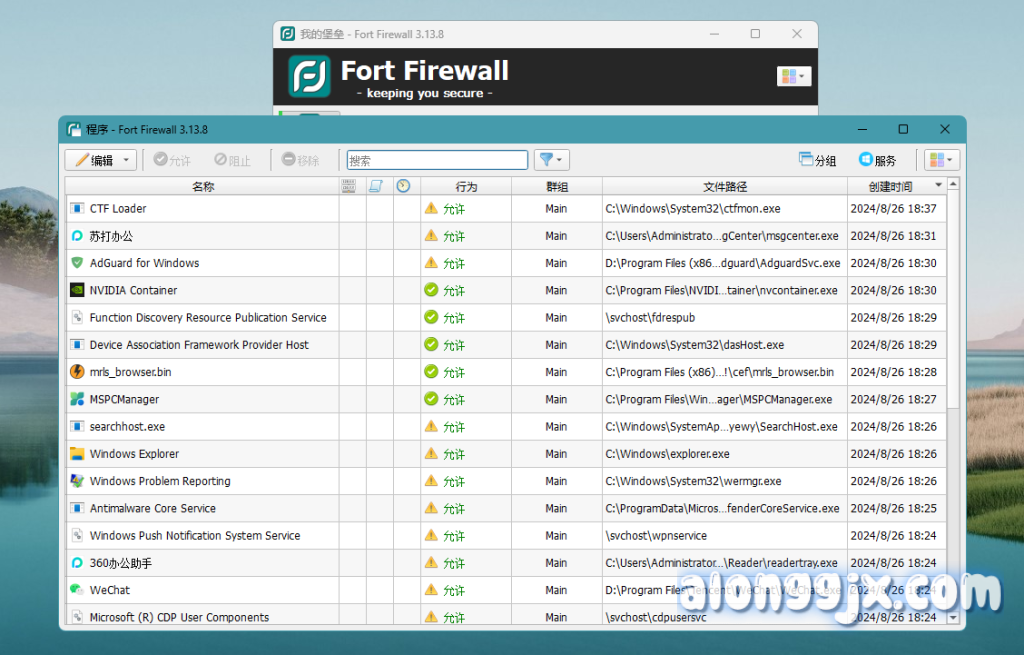Click the scheduled clock column header icon
The height and width of the screenshot is (655, 1024).
tap(403, 186)
